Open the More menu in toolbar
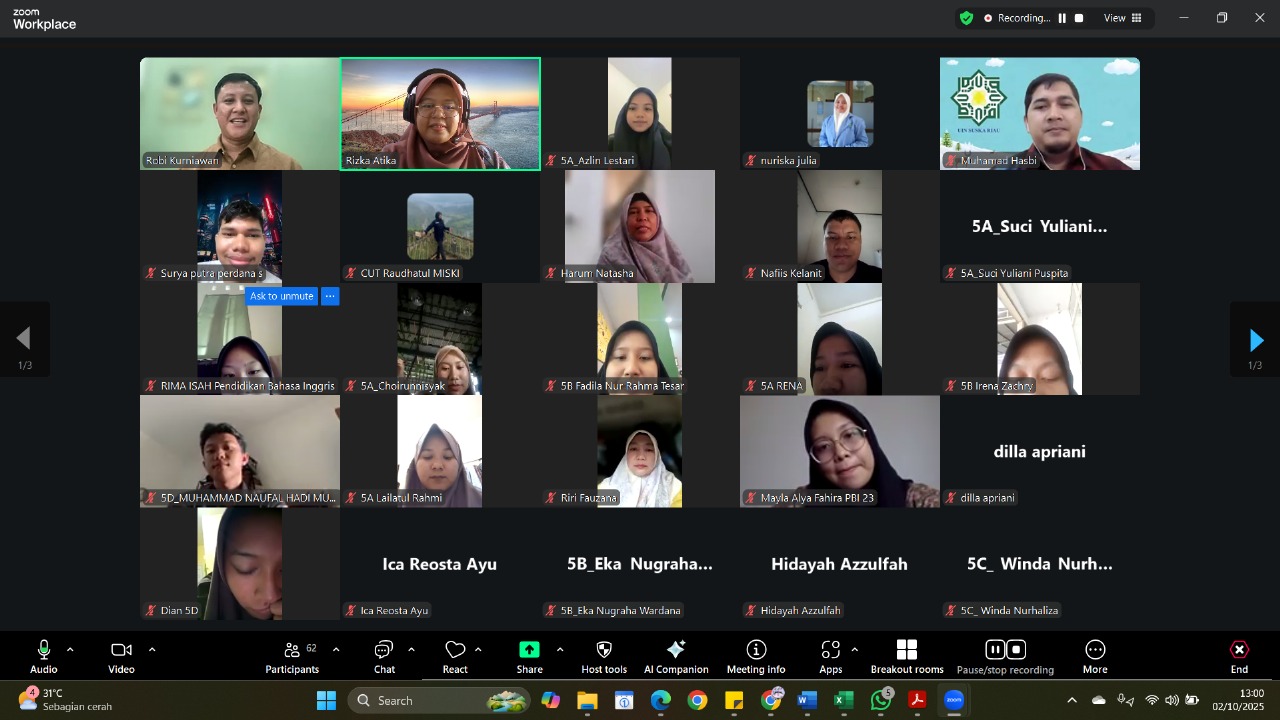Screen dimensions: 1280x720 point(1095,656)
